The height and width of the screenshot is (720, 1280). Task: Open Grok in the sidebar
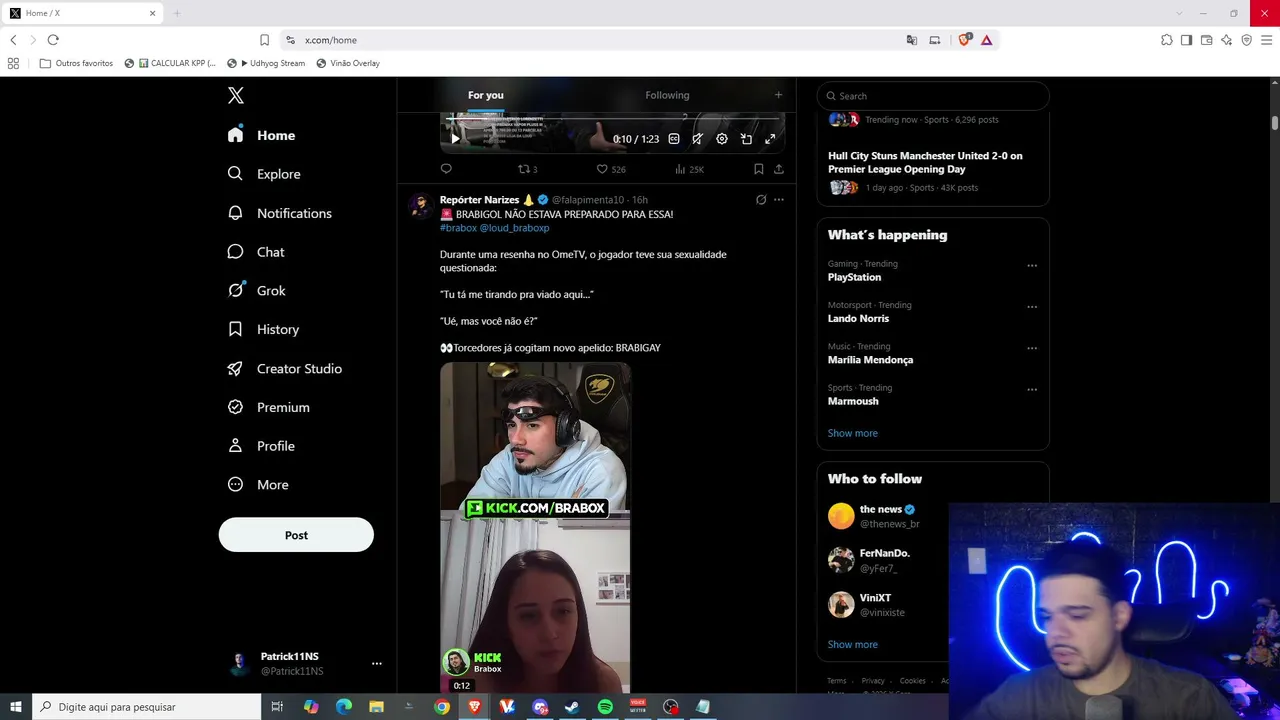pyautogui.click(x=256, y=290)
